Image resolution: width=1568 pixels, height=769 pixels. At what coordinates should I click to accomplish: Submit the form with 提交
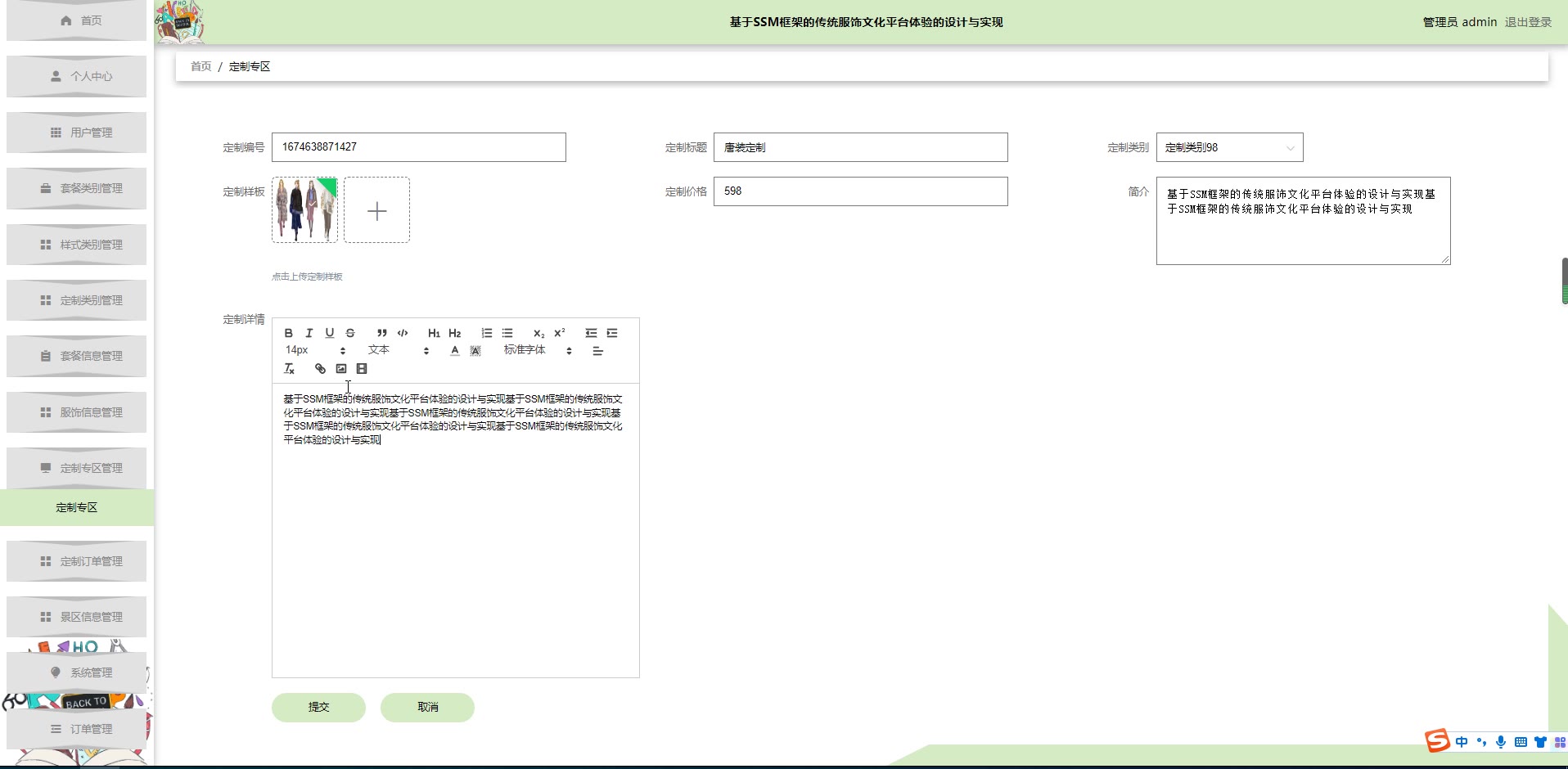(x=318, y=708)
